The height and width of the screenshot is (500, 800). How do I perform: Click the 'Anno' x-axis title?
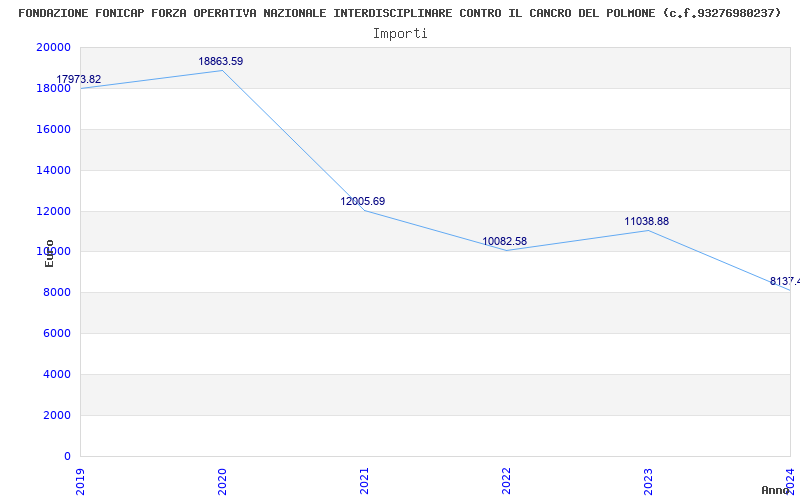point(775,490)
